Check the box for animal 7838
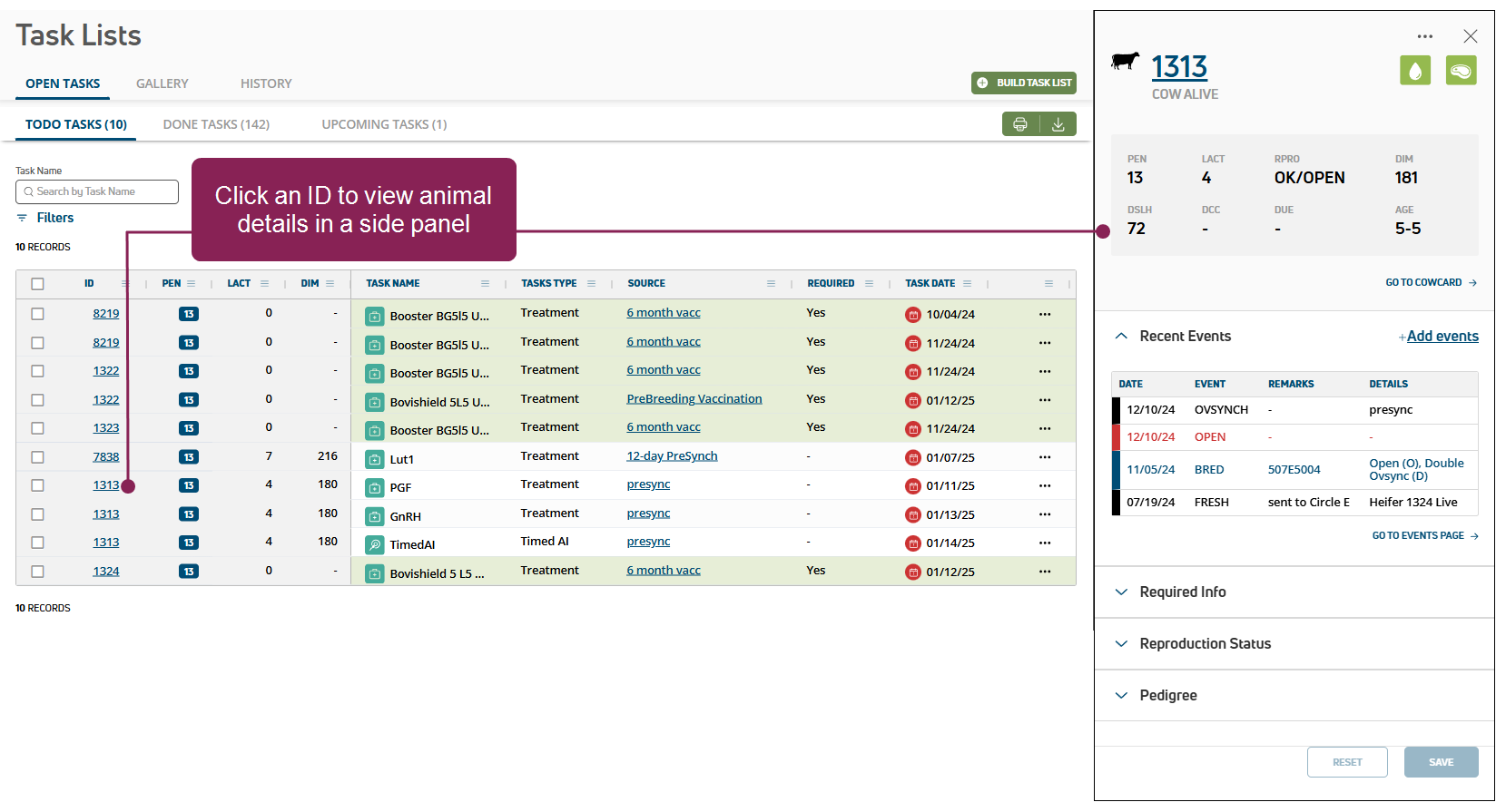The height and width of the screenshot is (812, 1506). point(37,457)
